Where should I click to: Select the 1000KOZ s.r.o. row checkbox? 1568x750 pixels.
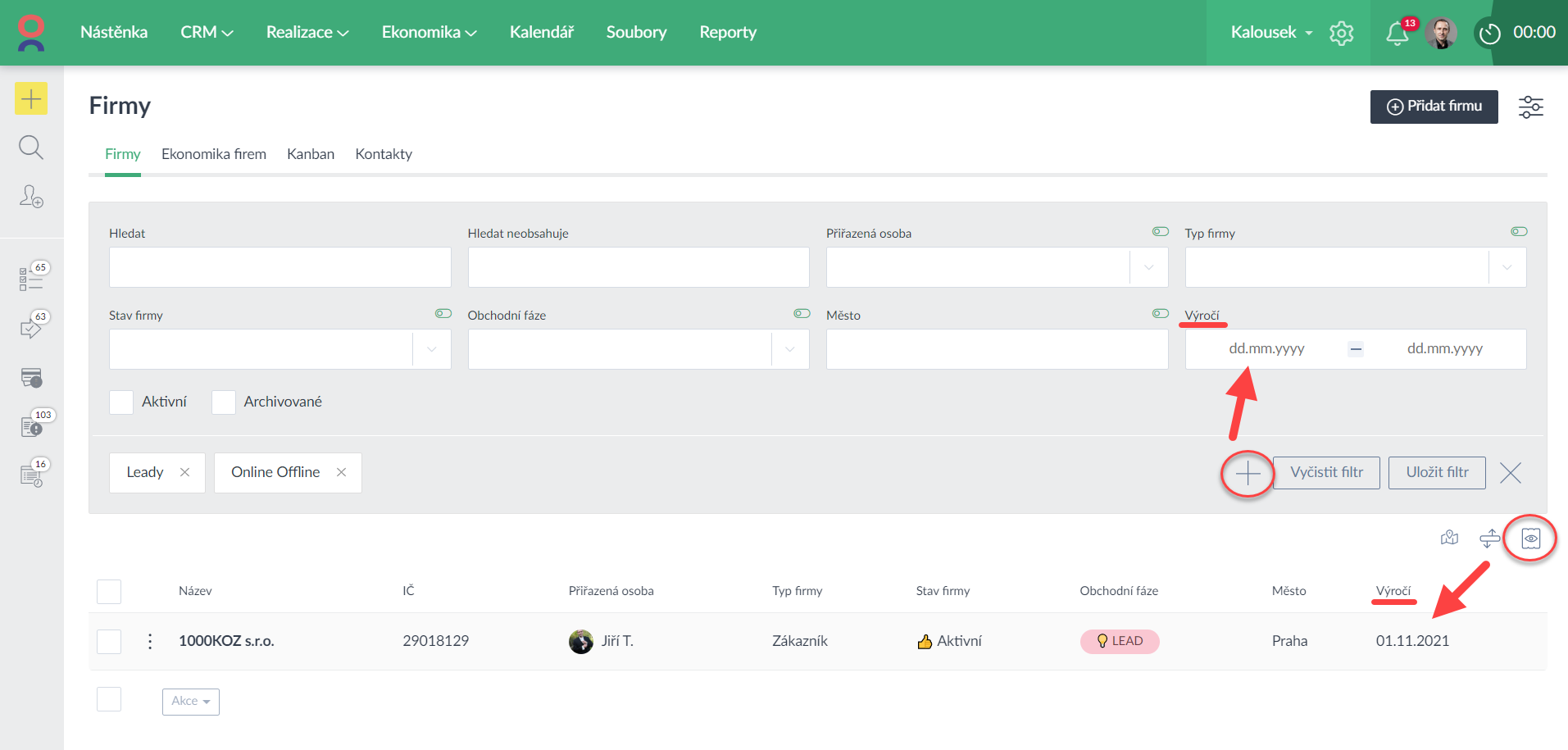[109, 641]
